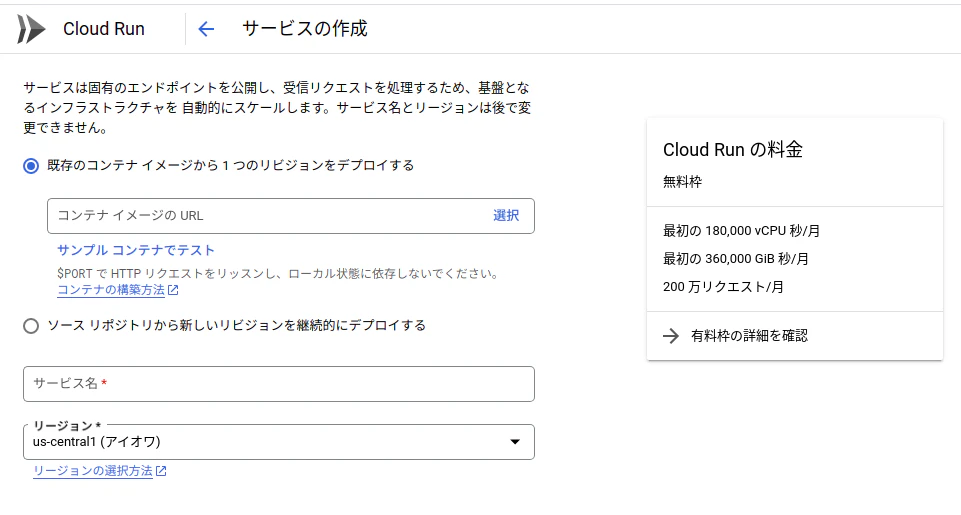
Task: Click the サンプル コンテナでテスト link
Action: (x=136, y=250)
